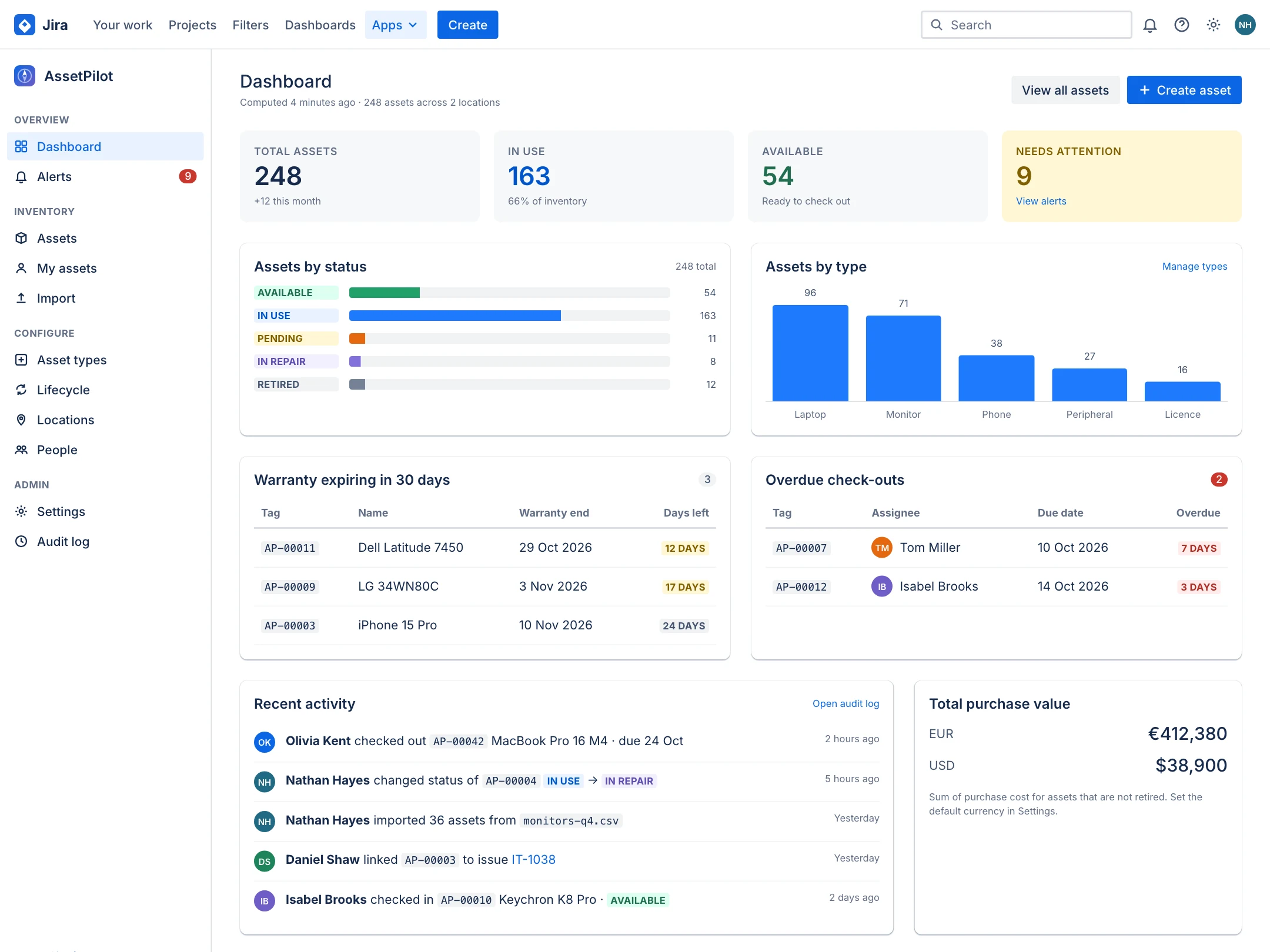Click the View all assets button
1270x952 pixels.
click(x=1065, y=90)
